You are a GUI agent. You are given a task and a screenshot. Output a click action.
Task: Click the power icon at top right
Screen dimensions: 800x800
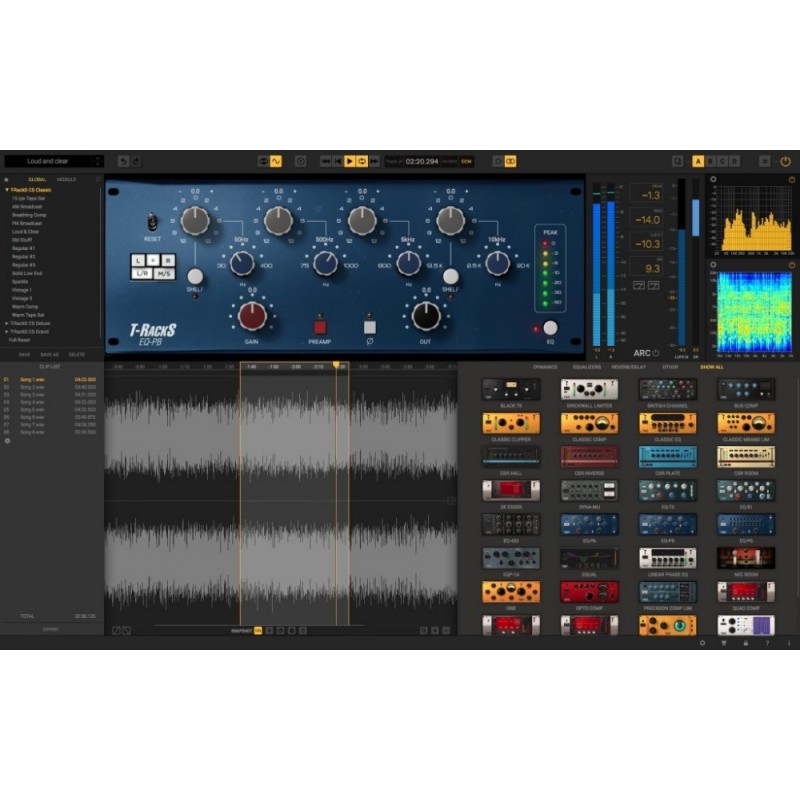(x=787, y=160)
